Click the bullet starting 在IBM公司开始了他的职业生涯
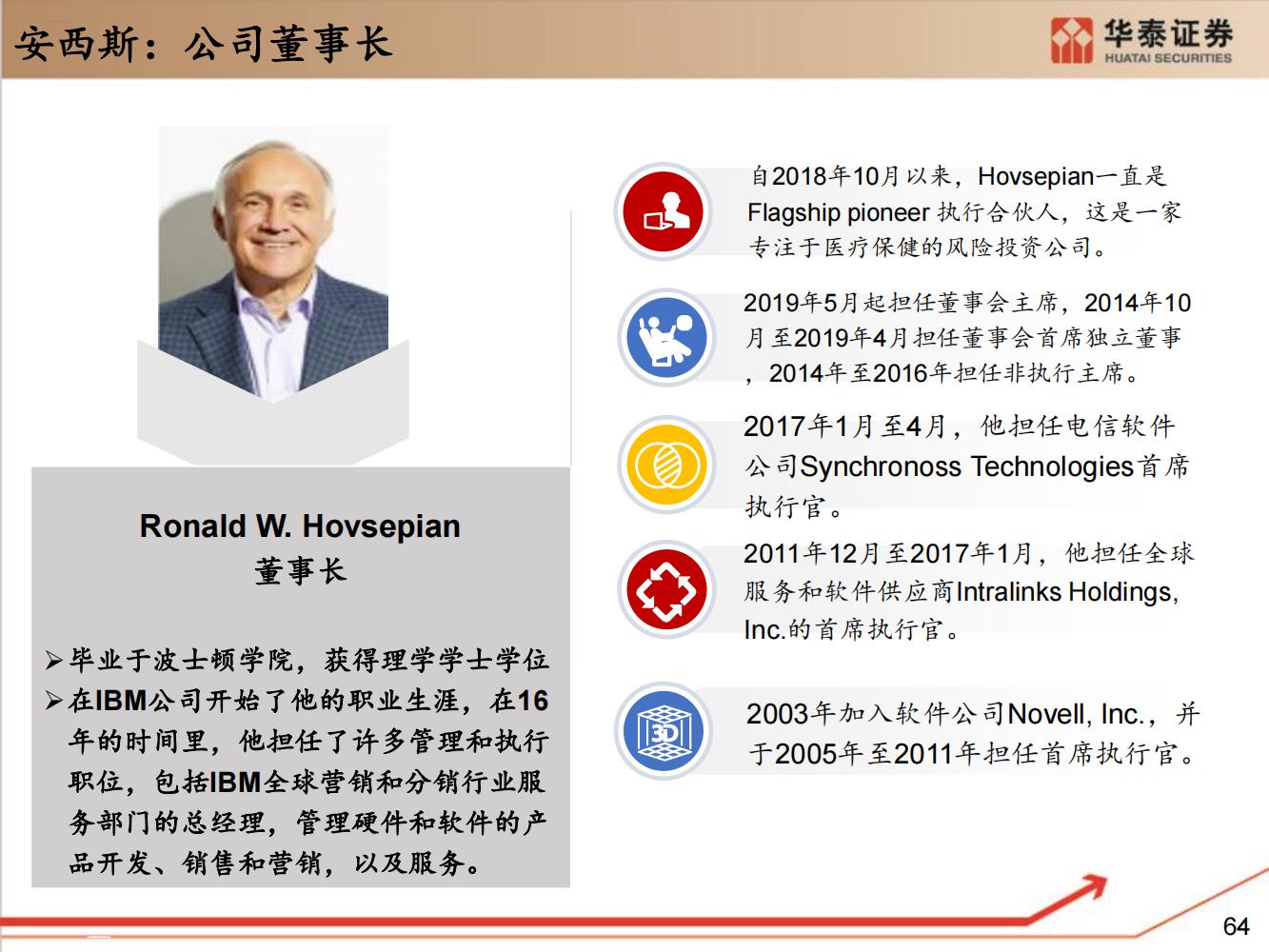This screenshot has height=952, width=1269. click(298, 782)
